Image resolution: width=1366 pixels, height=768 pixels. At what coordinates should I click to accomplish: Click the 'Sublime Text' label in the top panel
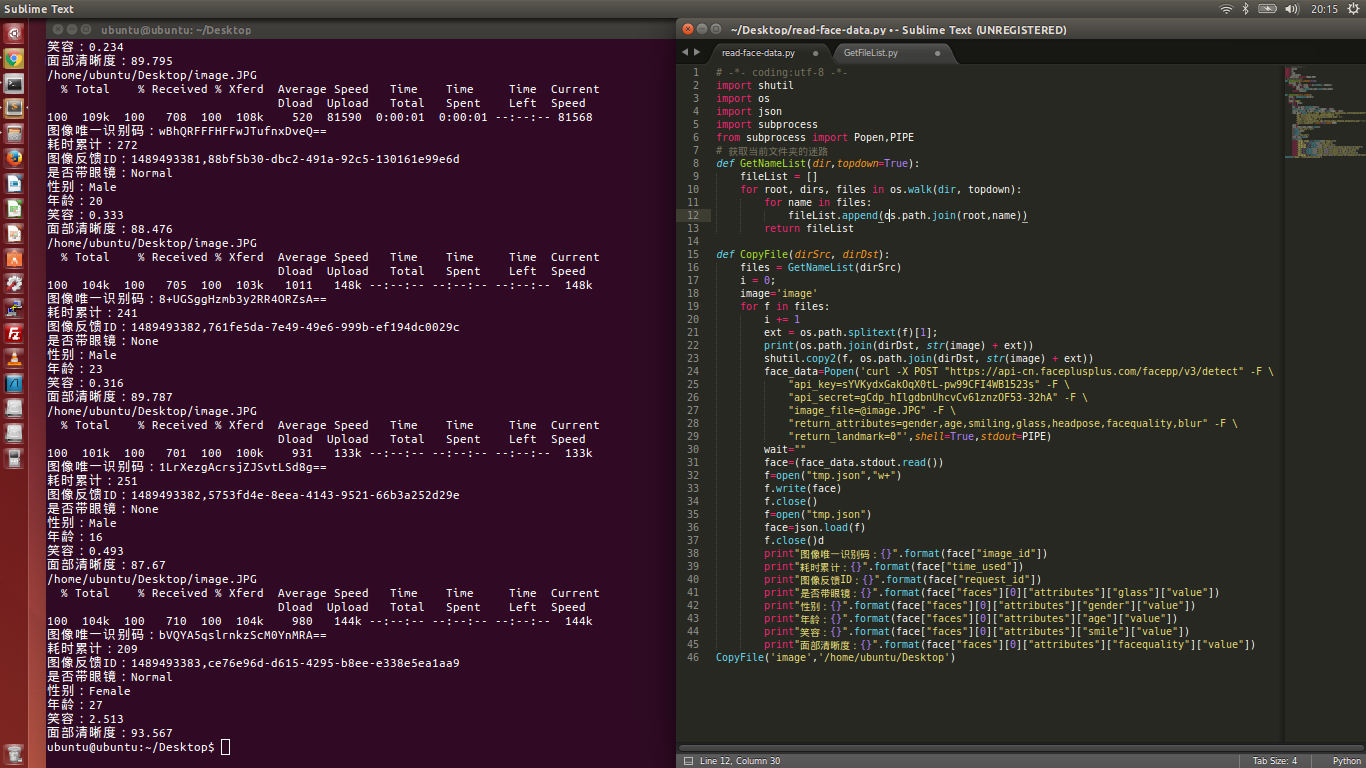39,9
